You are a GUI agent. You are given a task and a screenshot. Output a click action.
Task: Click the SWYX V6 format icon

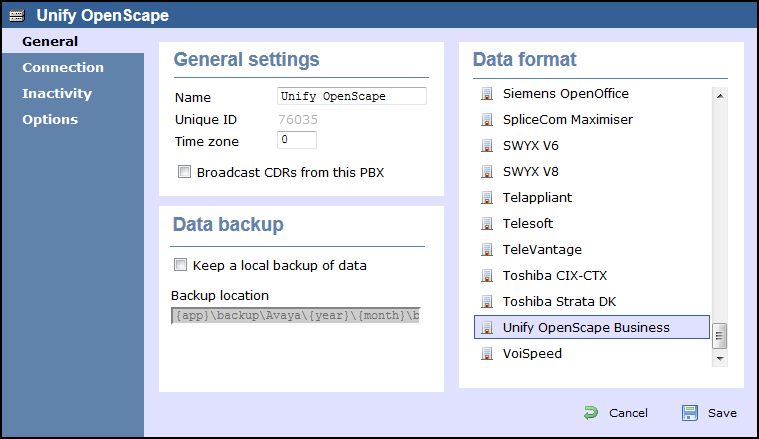tap(487, 146)
